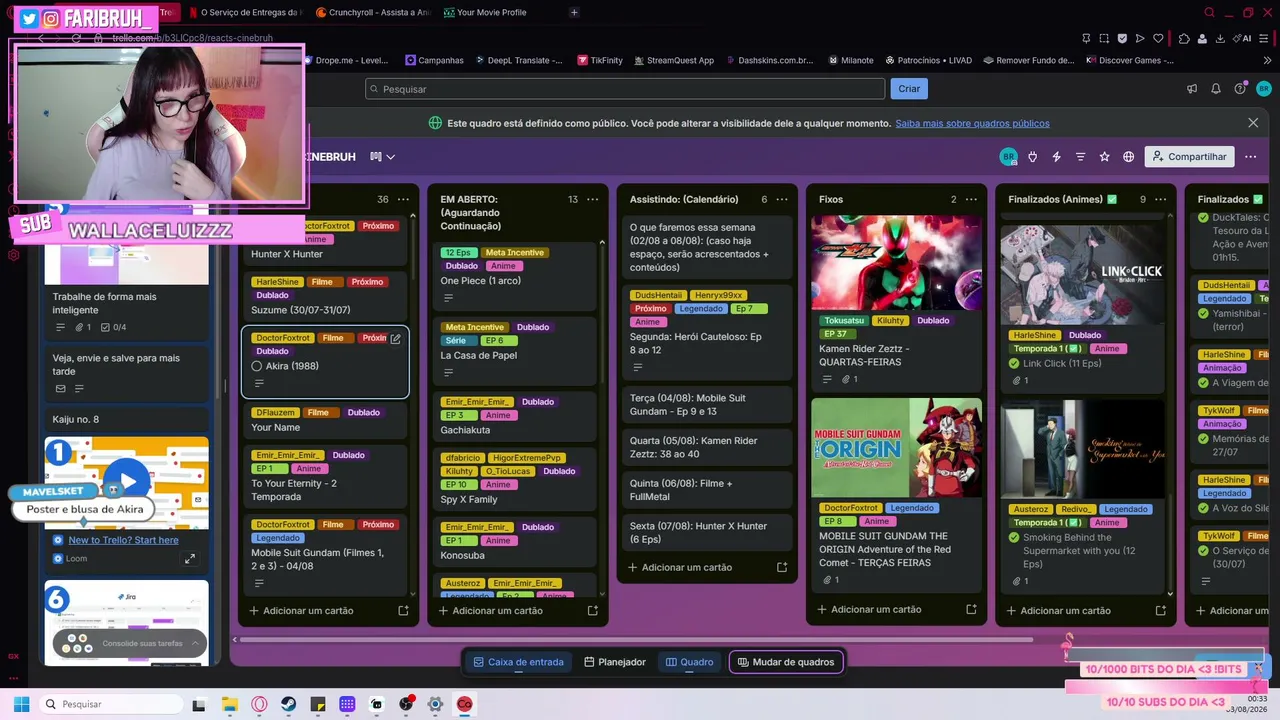The height and width of the screenshot is (720, 1280).
Task: Open the One Piece (1 arco) card
Action: click(x=514, y=276)
